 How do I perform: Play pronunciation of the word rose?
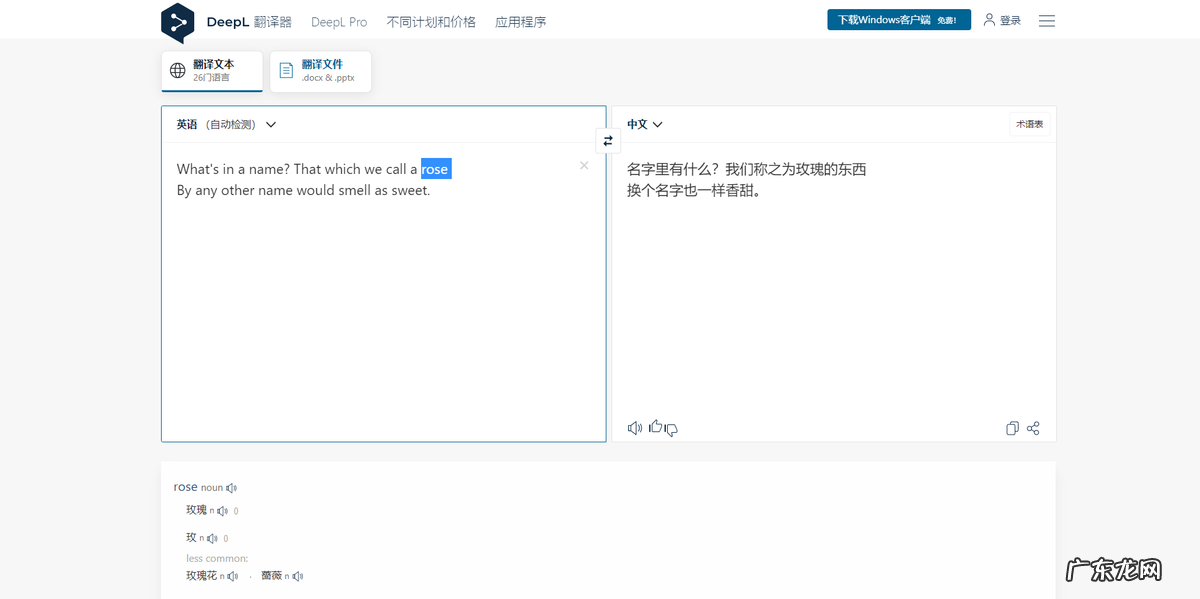pyautogui.click(x=231, y=487)
